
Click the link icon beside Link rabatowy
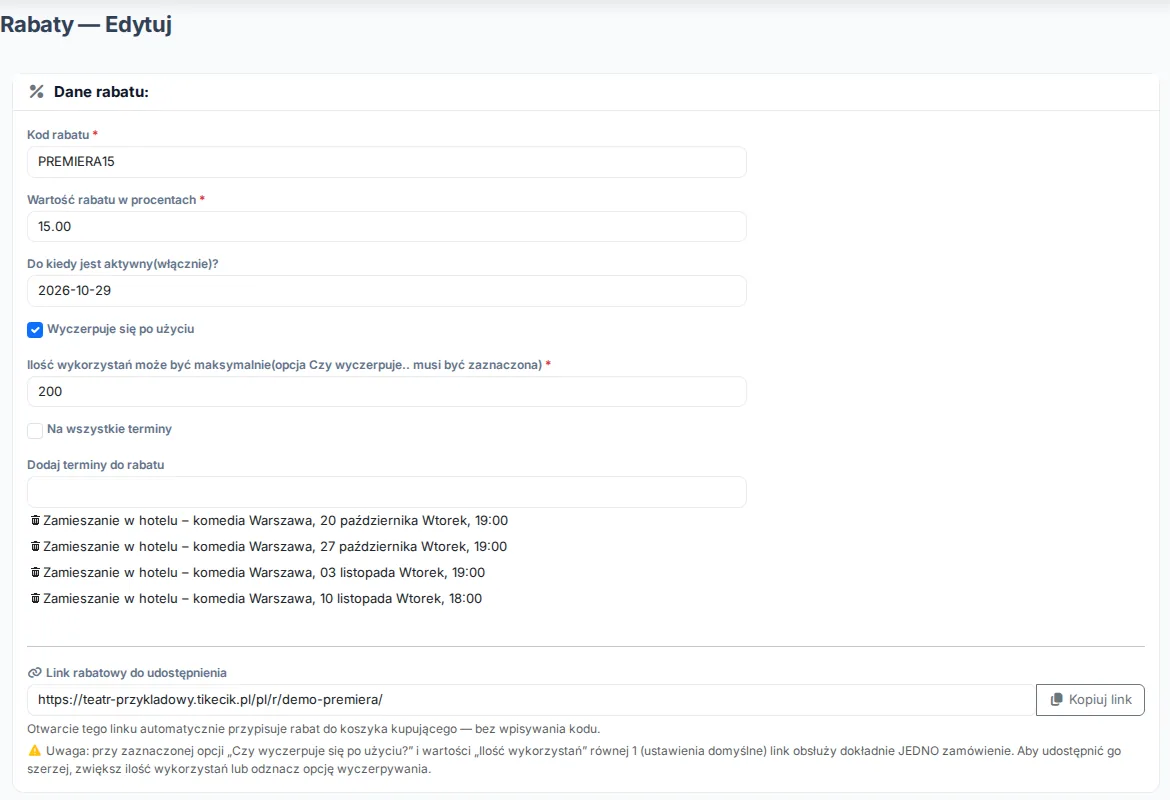coord(34,673)
